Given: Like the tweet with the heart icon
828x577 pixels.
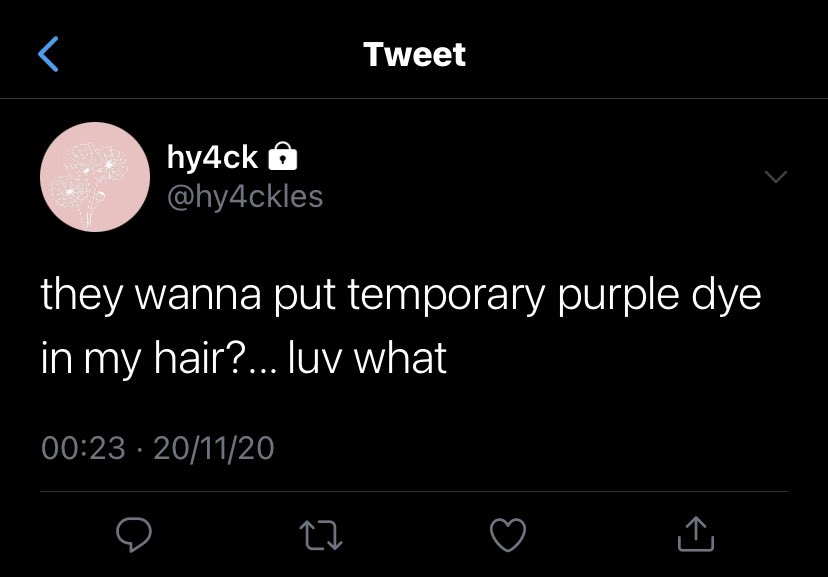Looking at the screenshot, I should pyautogui.click(x=508, y=535).
